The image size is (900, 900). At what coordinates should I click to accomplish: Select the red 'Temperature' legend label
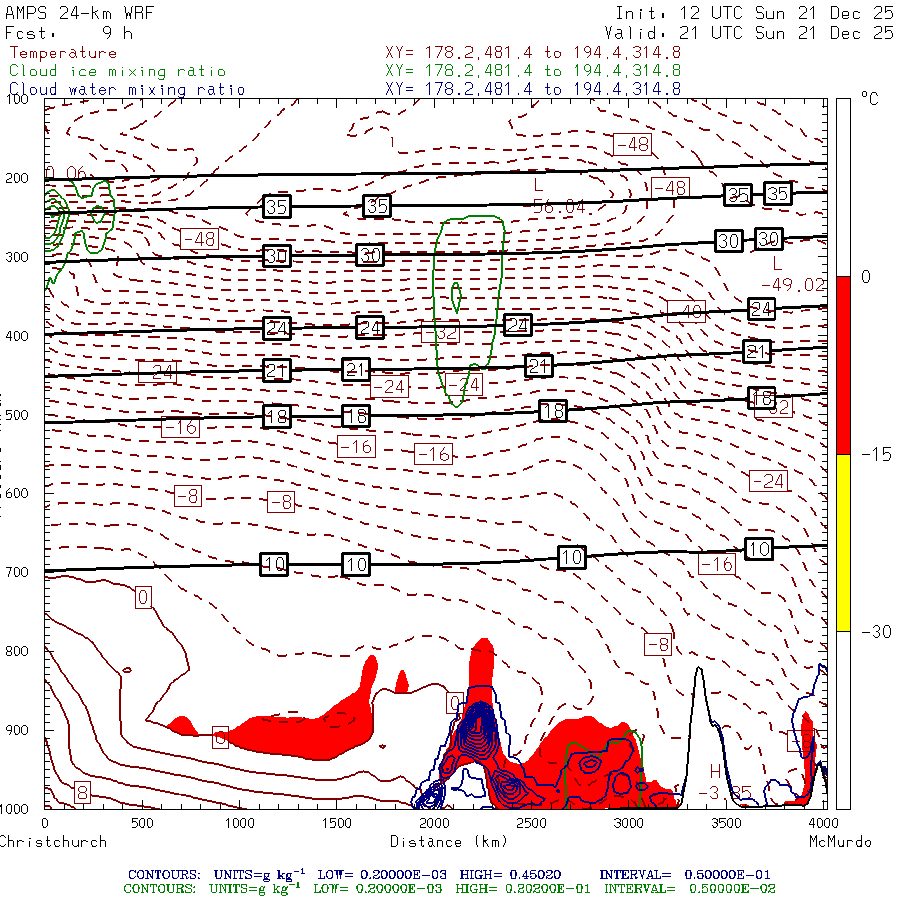pyautogui.click(x=63, y=53)
